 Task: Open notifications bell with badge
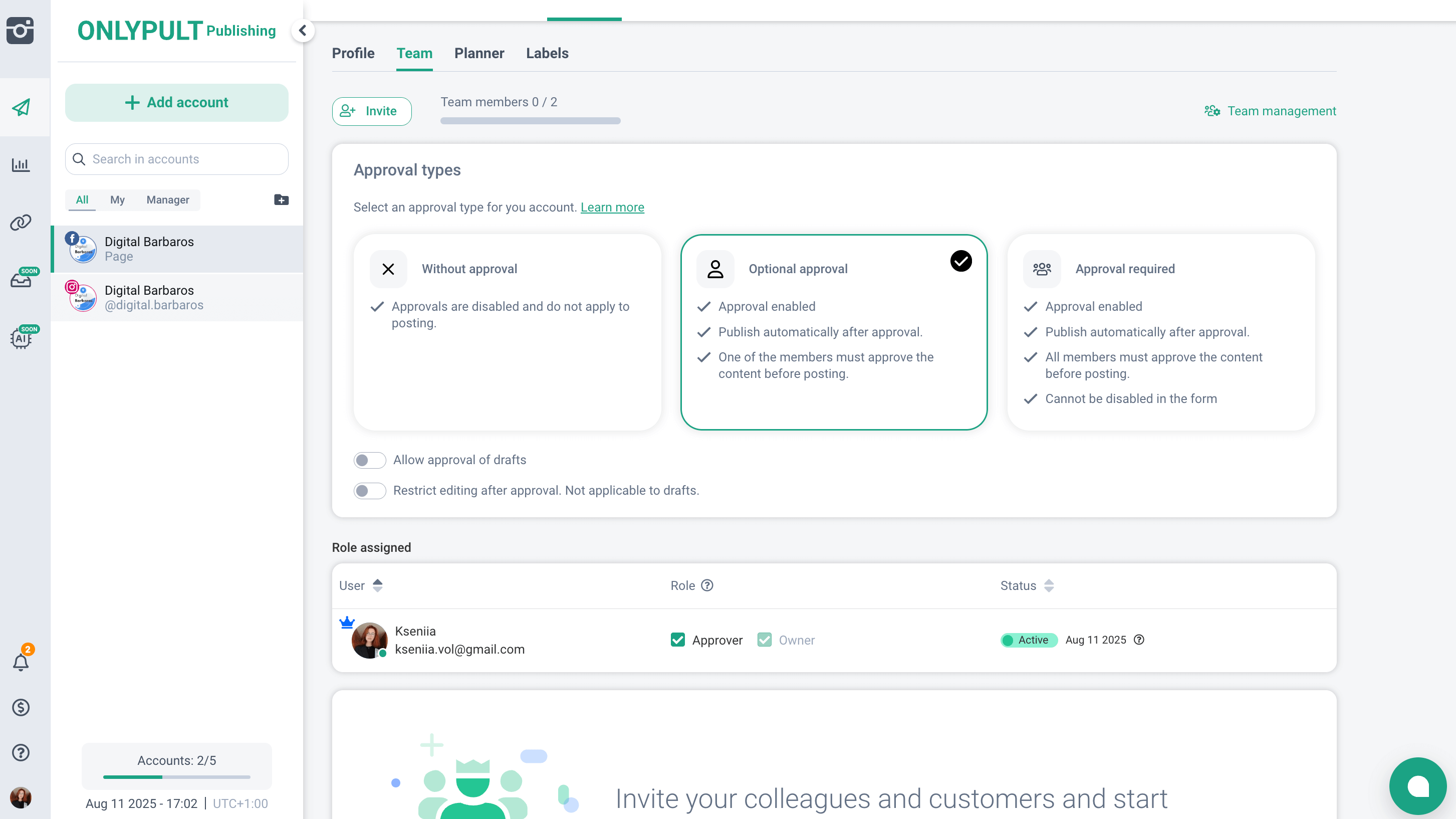click(21, 662)
